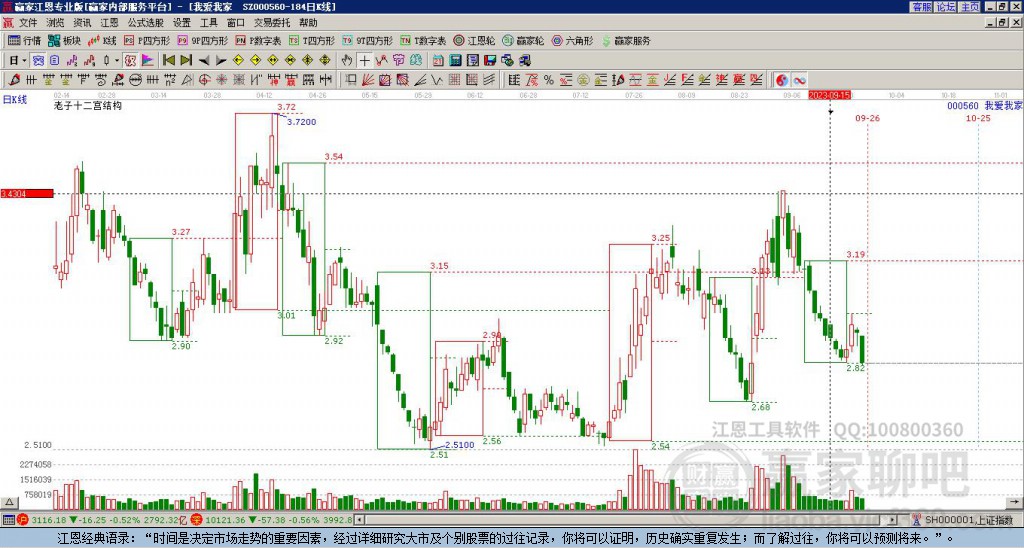Open the 江恩轮 Gann wheel
Viewport: 1024px width, 548px height.
click(475, 40)
